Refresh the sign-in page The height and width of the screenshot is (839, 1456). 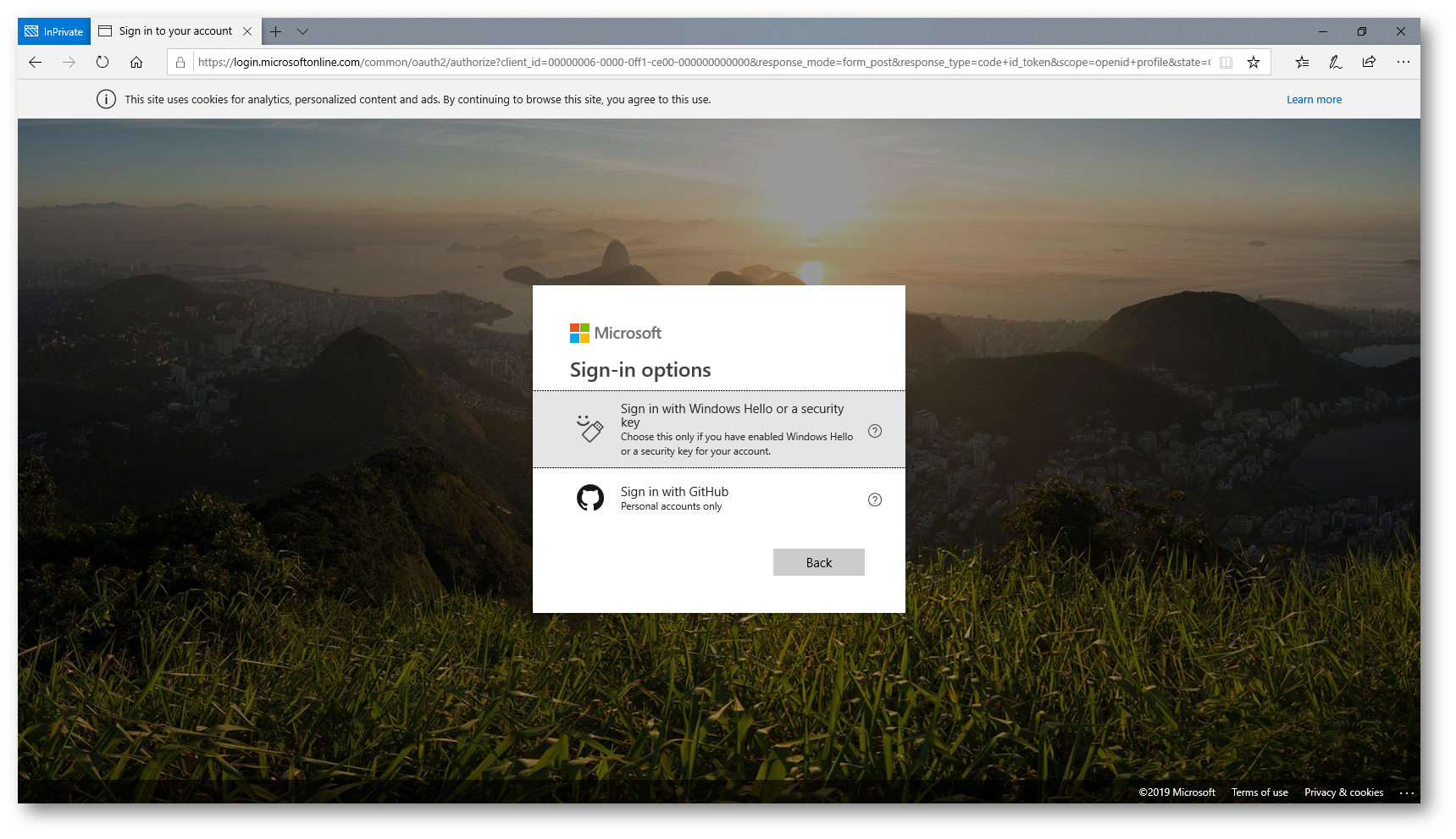click(x=102, y=62)
